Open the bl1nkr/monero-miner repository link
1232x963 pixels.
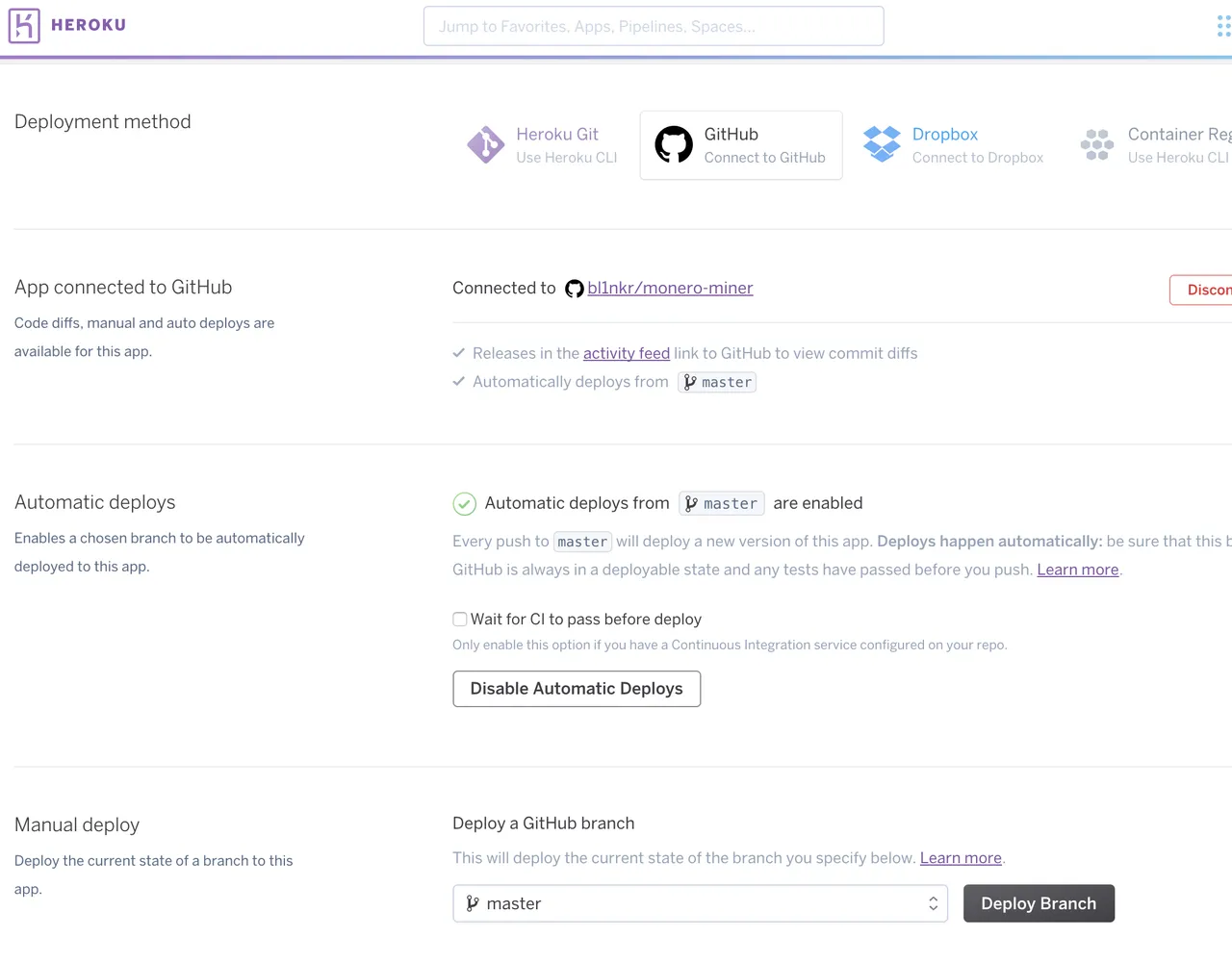click(x=670, y=288)
